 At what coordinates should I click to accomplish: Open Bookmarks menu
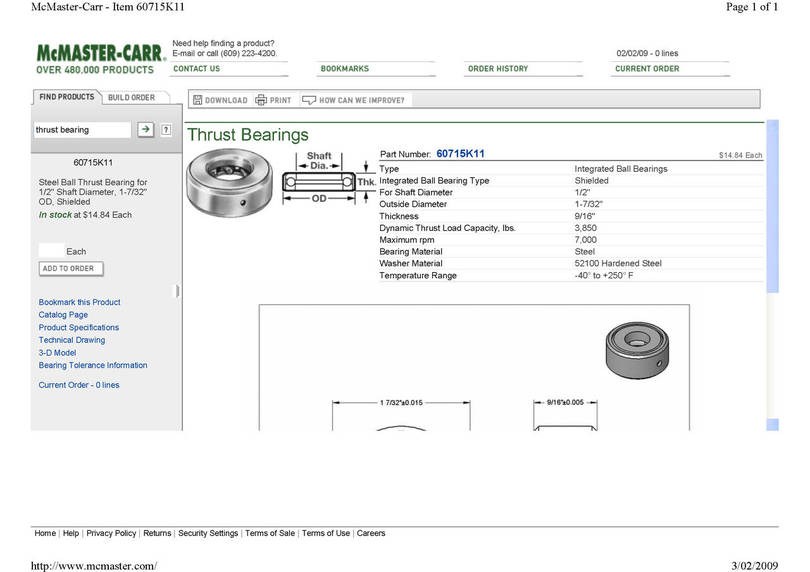click(x=345, y=69)
